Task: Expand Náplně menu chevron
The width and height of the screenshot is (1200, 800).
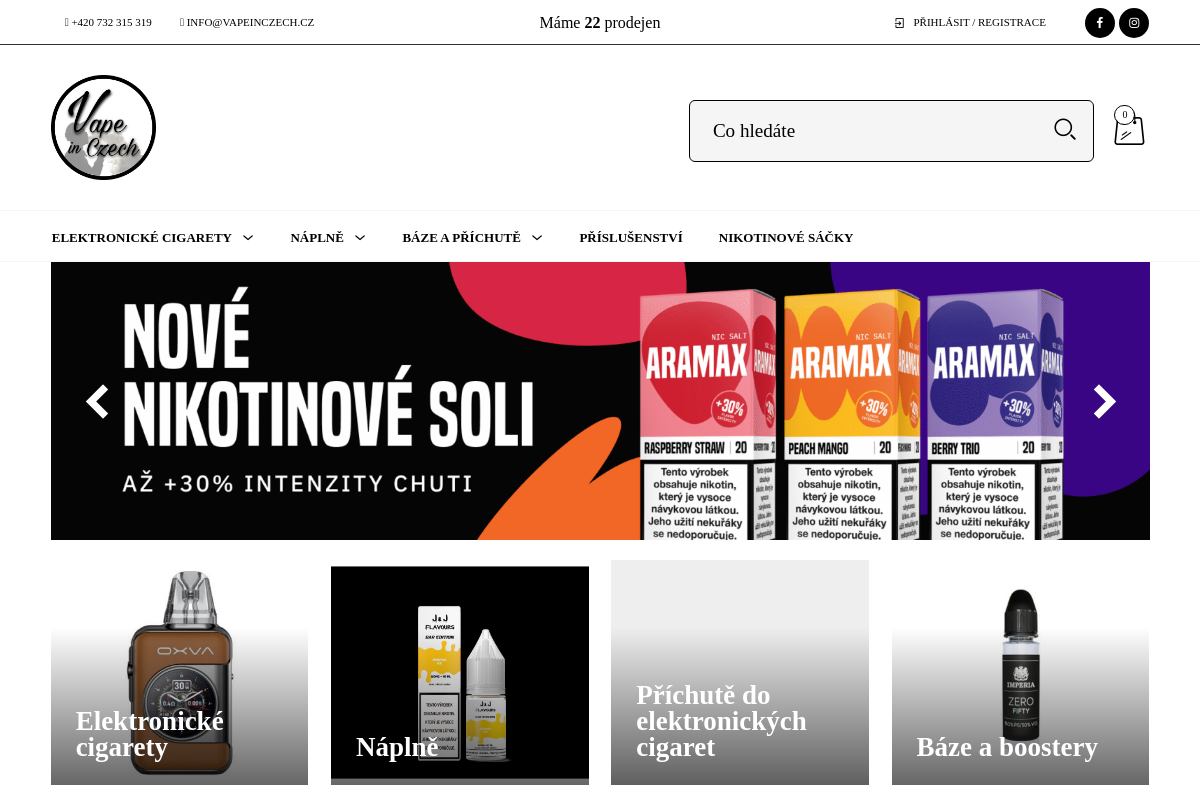Action: (x=360, y=238)
